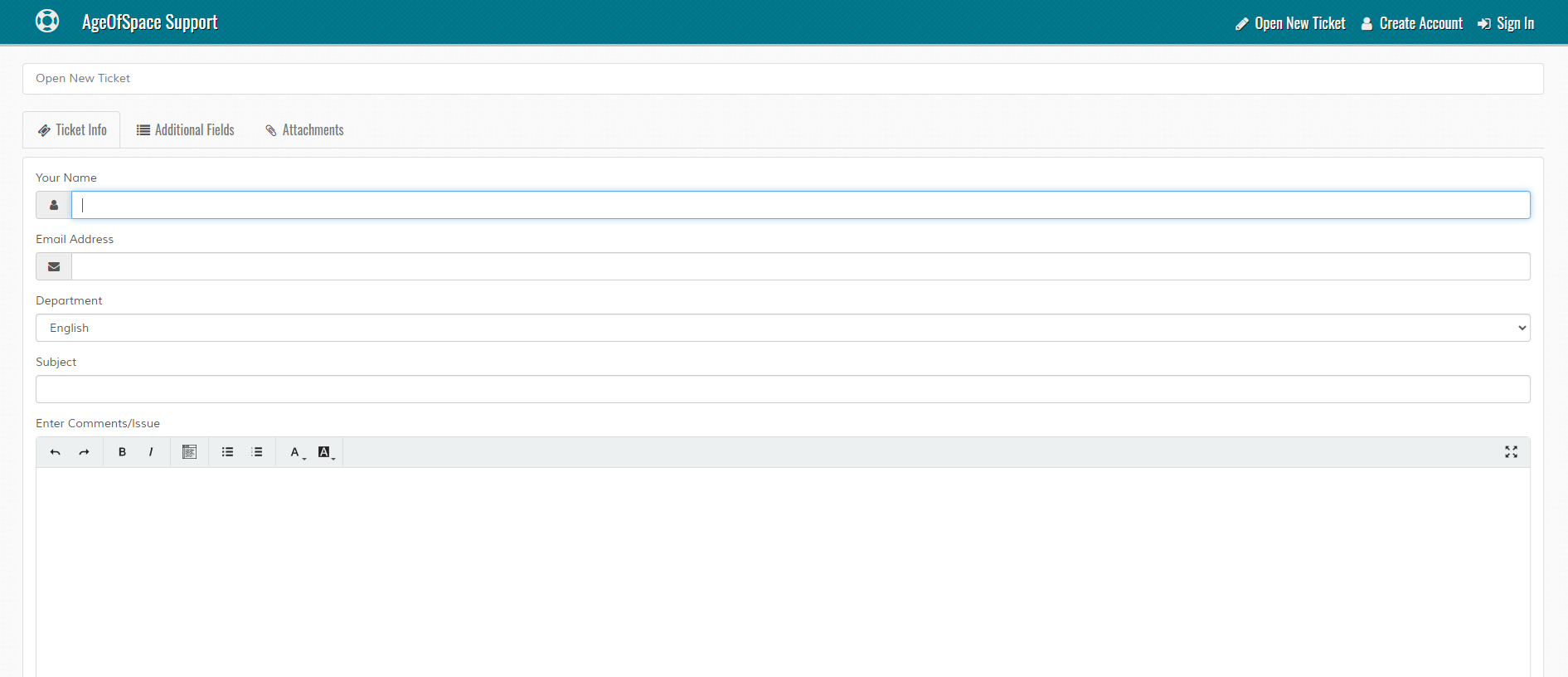Insert a numbered list

coord(257,452)
